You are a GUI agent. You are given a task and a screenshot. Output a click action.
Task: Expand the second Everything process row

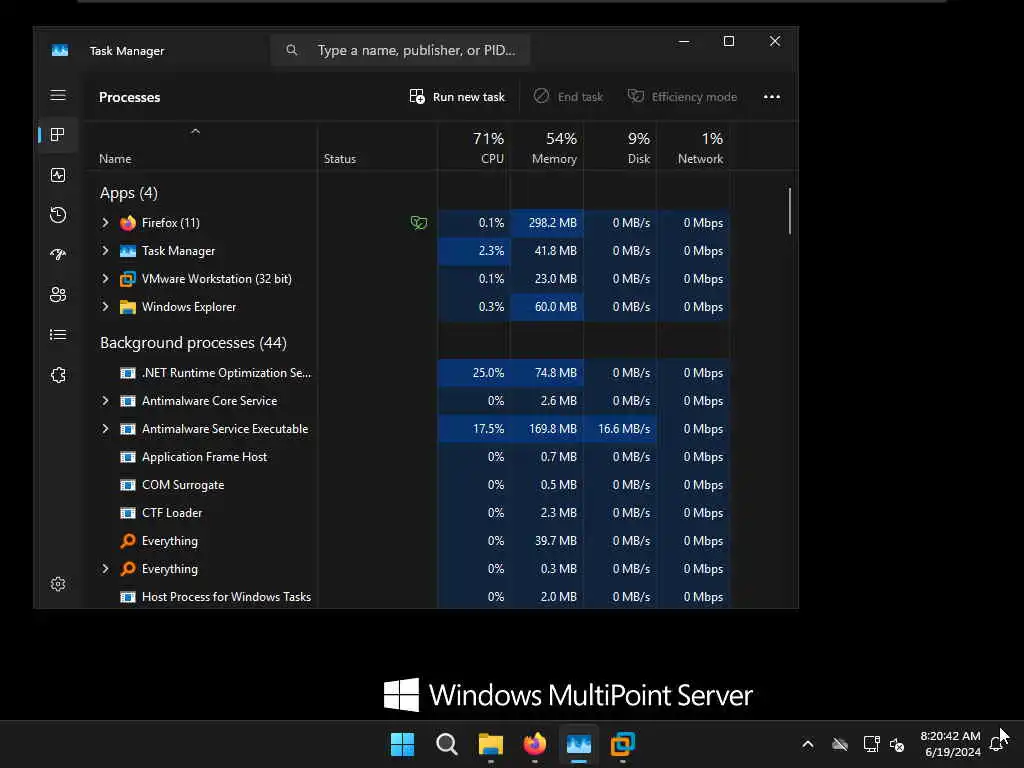[105, 569]
